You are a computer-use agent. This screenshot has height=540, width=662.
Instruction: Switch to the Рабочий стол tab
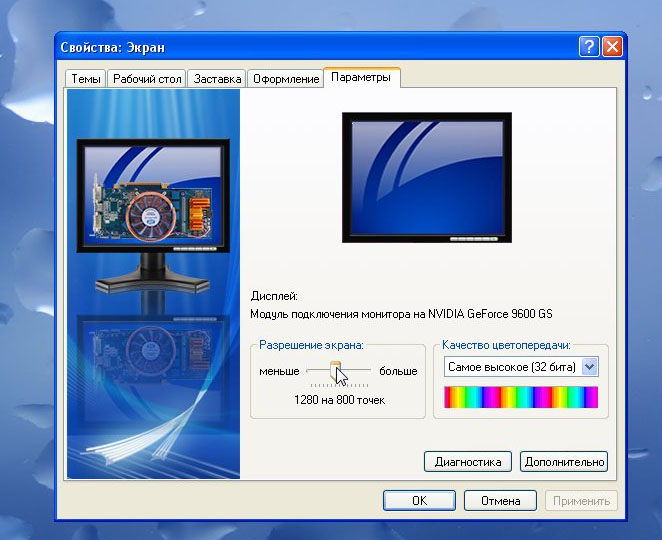pos(147,79)
